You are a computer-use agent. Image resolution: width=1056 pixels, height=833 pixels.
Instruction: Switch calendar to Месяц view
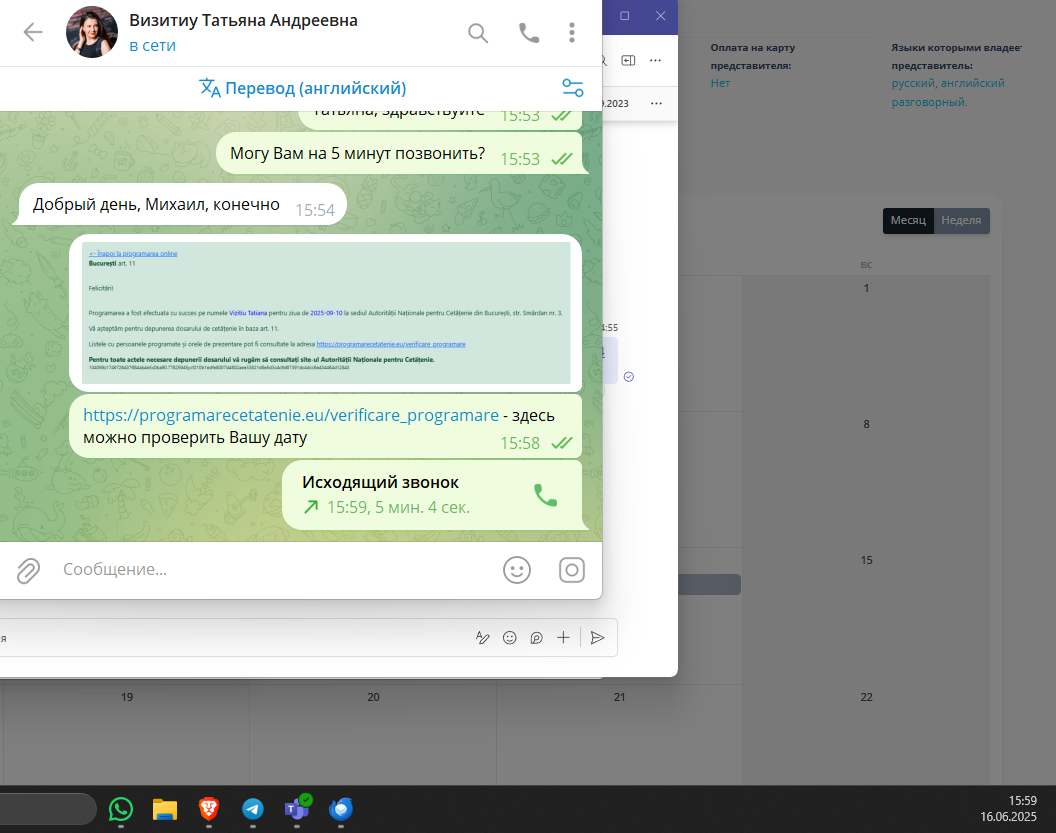pyautogui.click(x=908, y=220)
